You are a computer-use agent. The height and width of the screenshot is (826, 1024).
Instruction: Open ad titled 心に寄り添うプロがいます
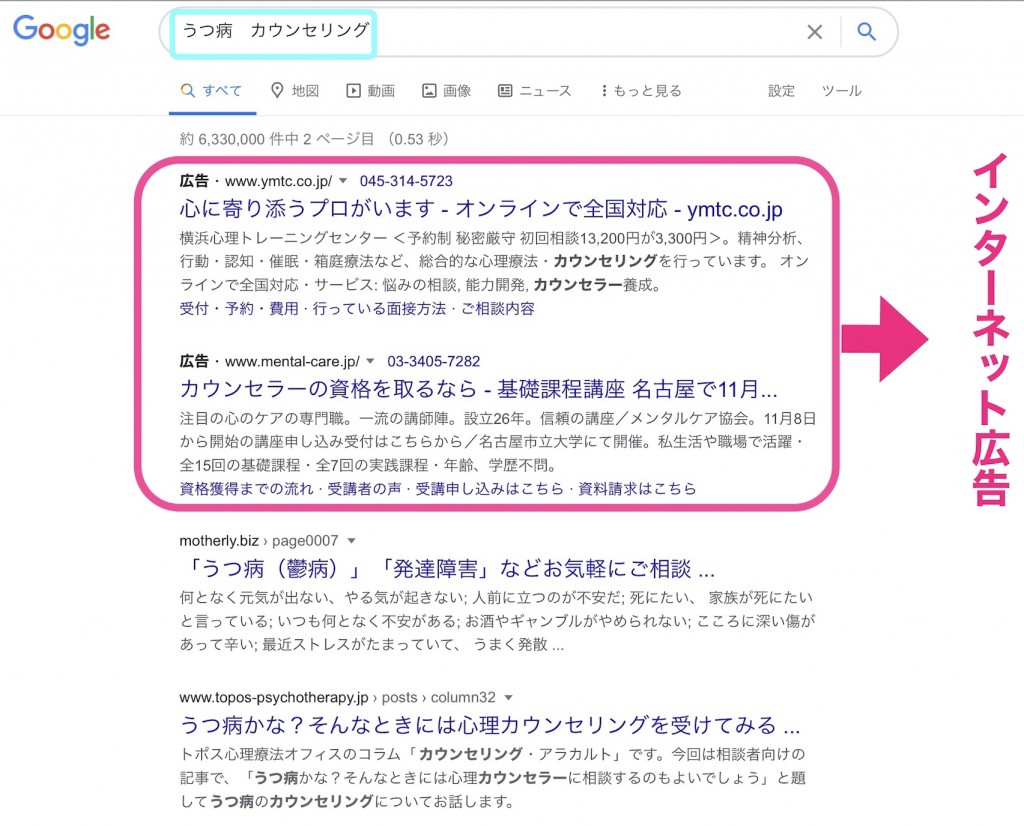pyautogui.click(x=481, y=209)
